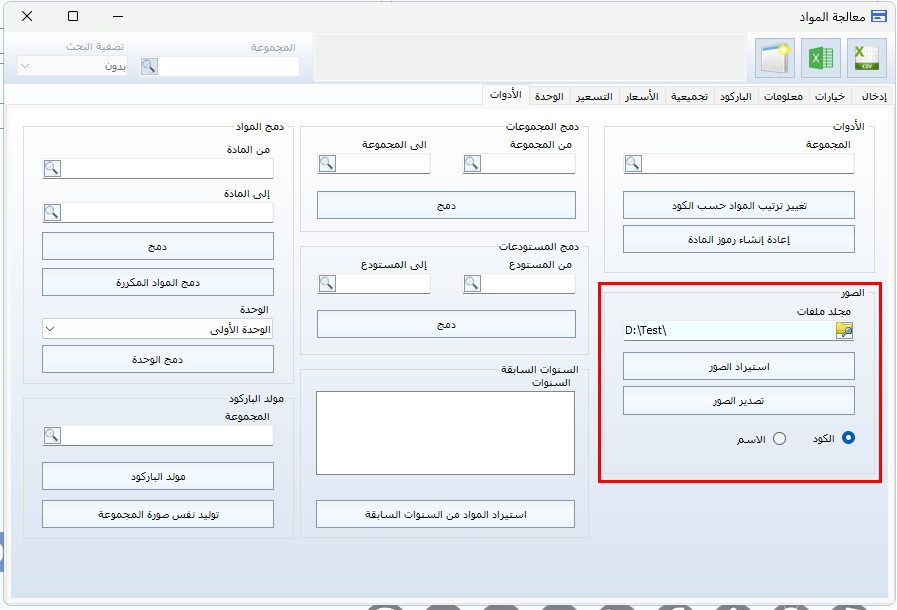The width and height of the screenshot is (897, 610).
Task: Click search icon for من المادة field
Action: click(x=52, y=169)
